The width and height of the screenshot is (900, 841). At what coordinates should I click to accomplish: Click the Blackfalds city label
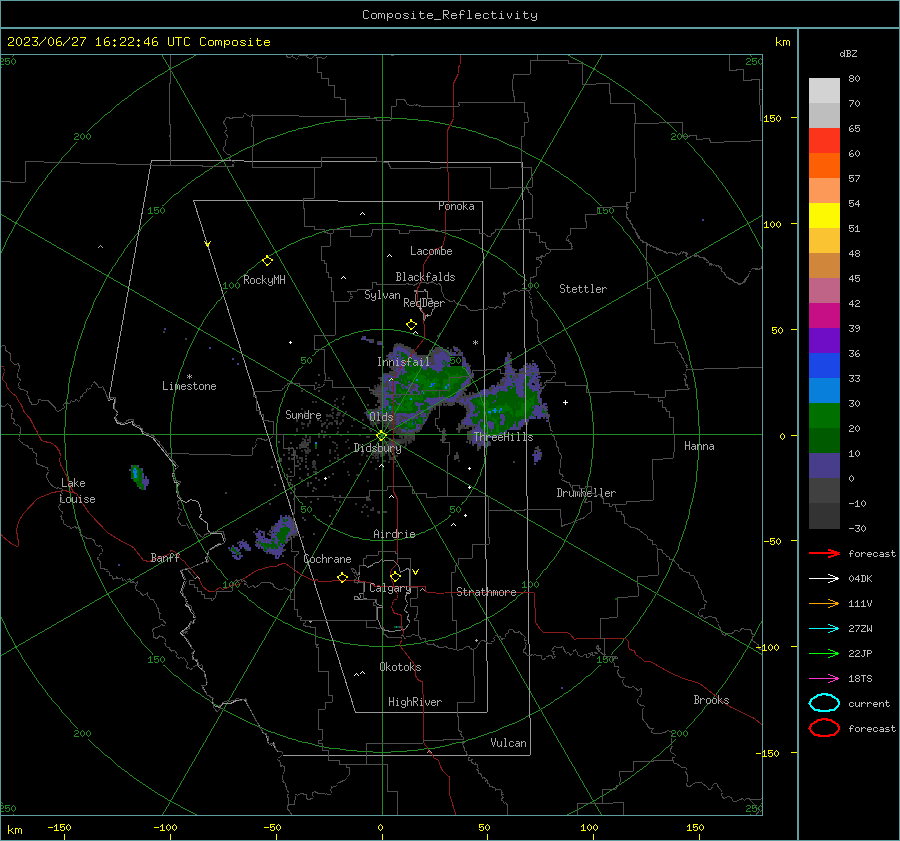click(x=425, y=277)
